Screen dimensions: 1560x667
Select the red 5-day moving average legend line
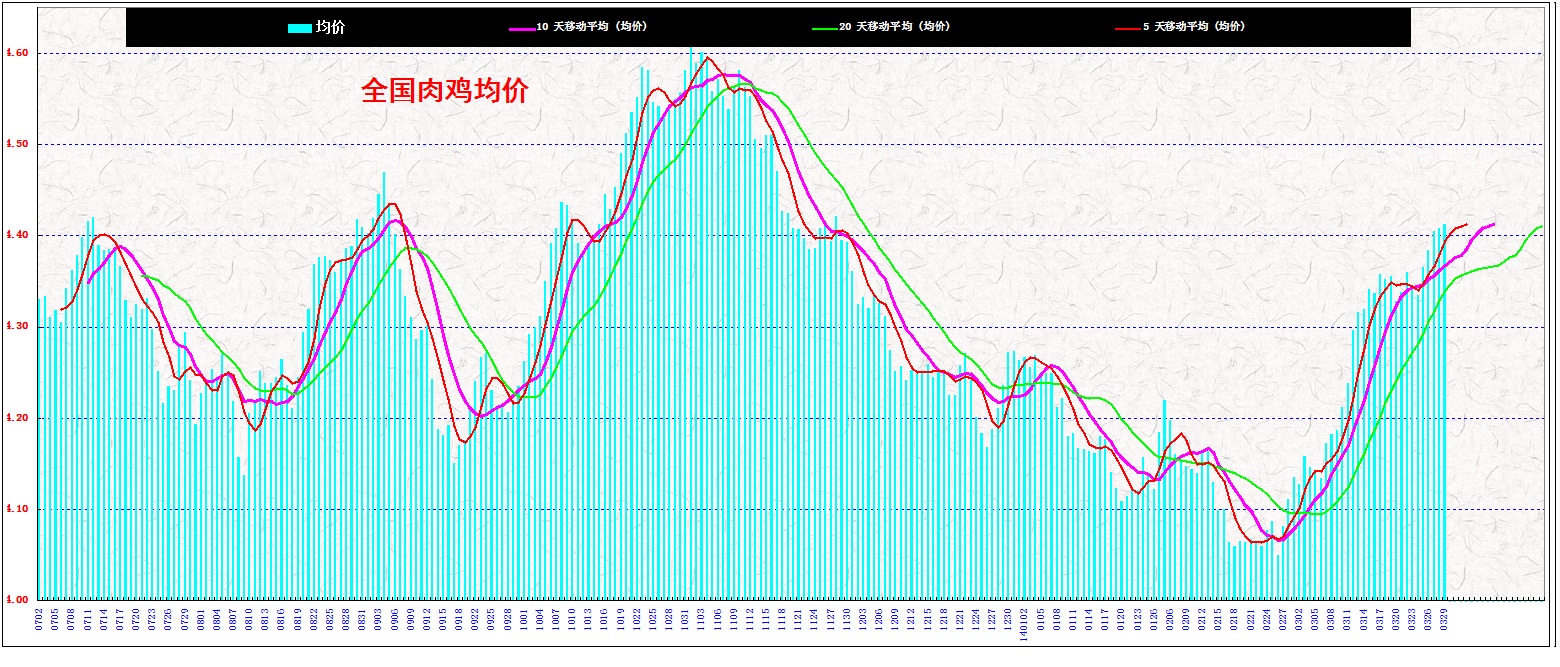click(1127, 28)
